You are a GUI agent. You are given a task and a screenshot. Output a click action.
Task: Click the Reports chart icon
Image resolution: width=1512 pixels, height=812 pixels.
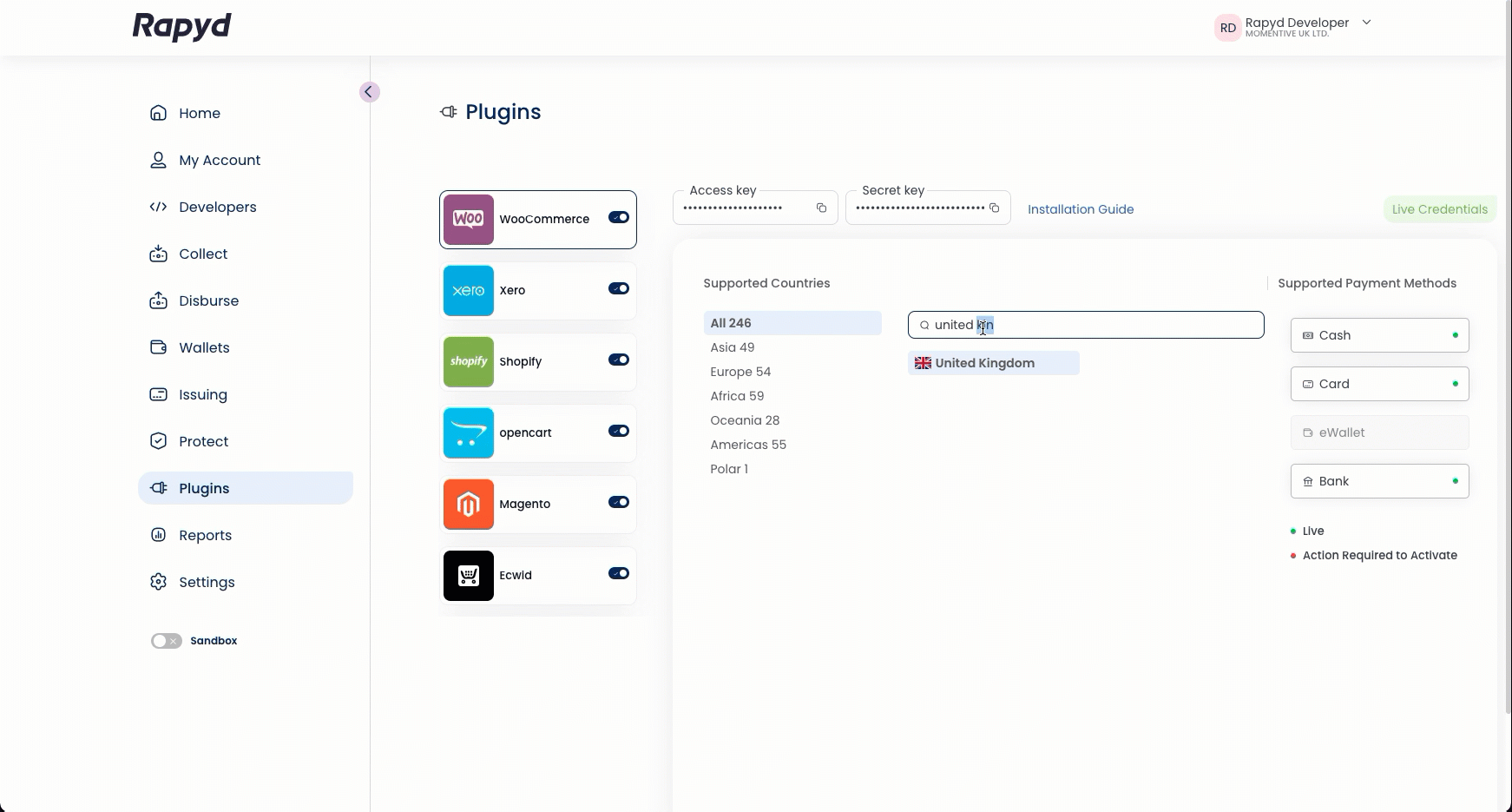point(158,535)
